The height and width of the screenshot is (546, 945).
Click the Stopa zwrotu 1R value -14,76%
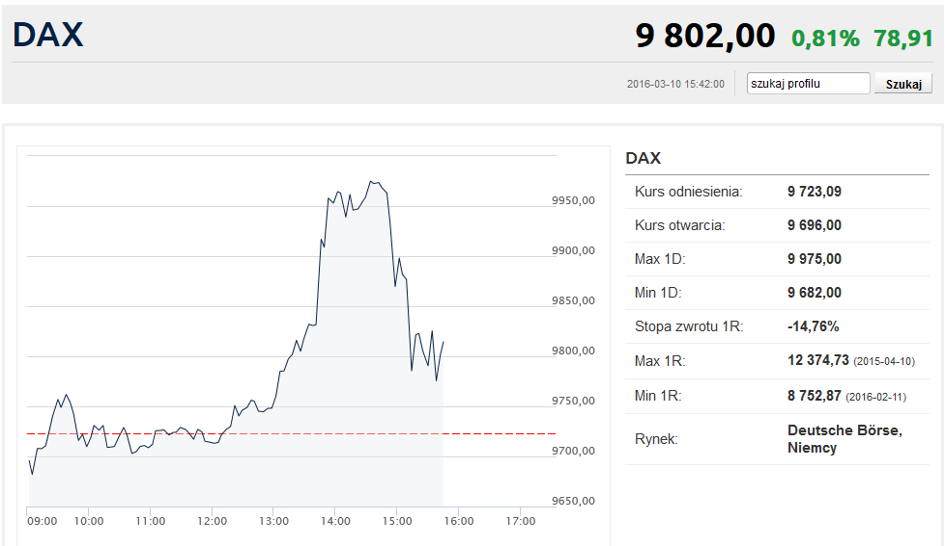pos(813,327)
